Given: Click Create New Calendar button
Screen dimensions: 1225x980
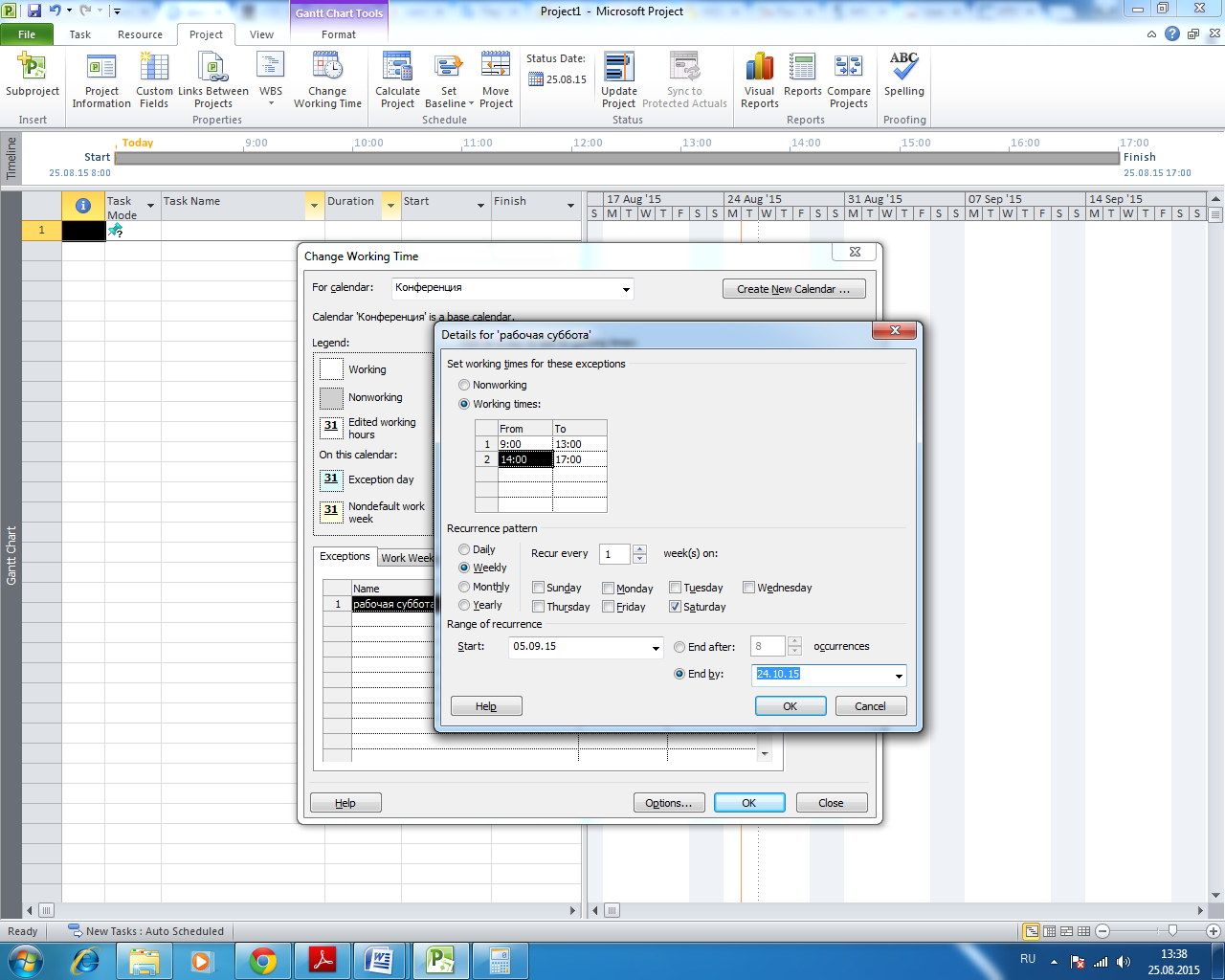Looking at the screenshot, I should point(793,289).
